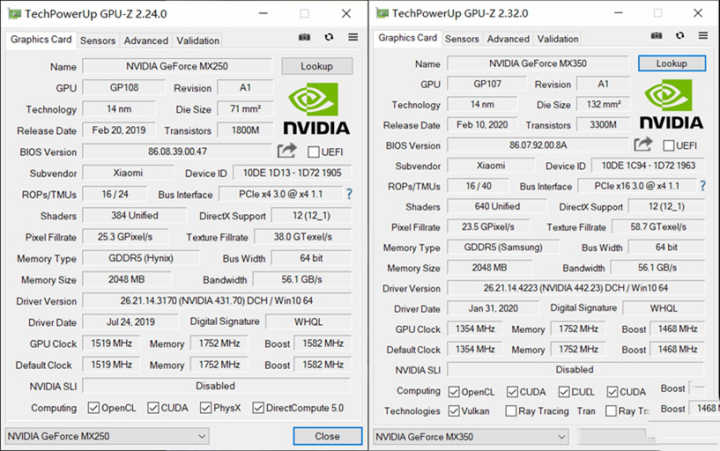Image resolution: width=720 pixels, height=451 pixels.
Task: Click the 71 mm² die size value
Action: [245, 109]
